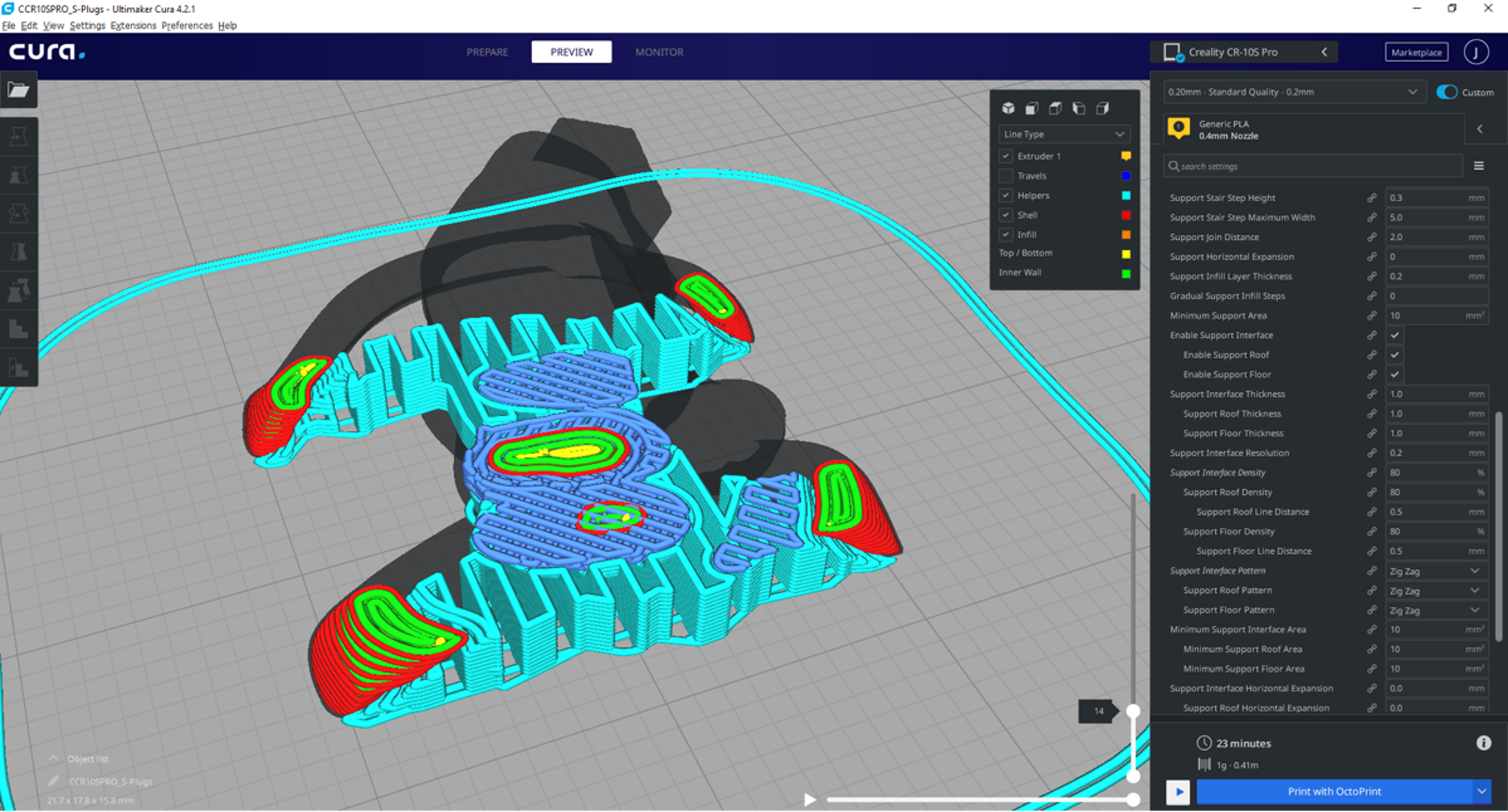
Task: Open a file using the folder icon
Action: tap(19, 90)
